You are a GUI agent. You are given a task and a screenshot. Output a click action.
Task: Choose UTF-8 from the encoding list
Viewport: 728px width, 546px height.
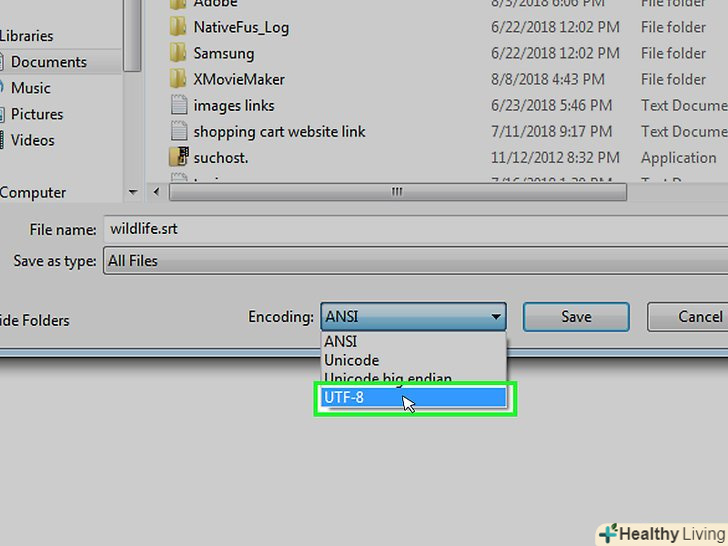414,397
